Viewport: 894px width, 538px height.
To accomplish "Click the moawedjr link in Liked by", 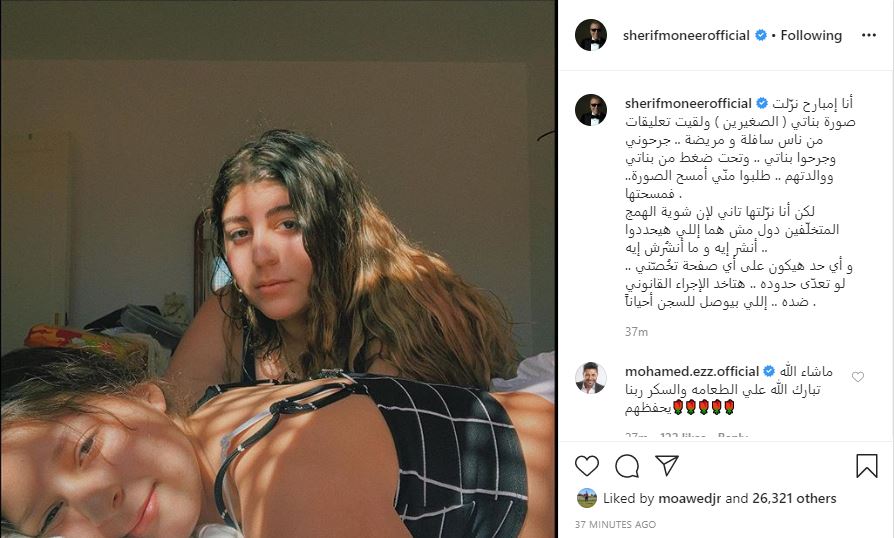I will click(689, 499).
